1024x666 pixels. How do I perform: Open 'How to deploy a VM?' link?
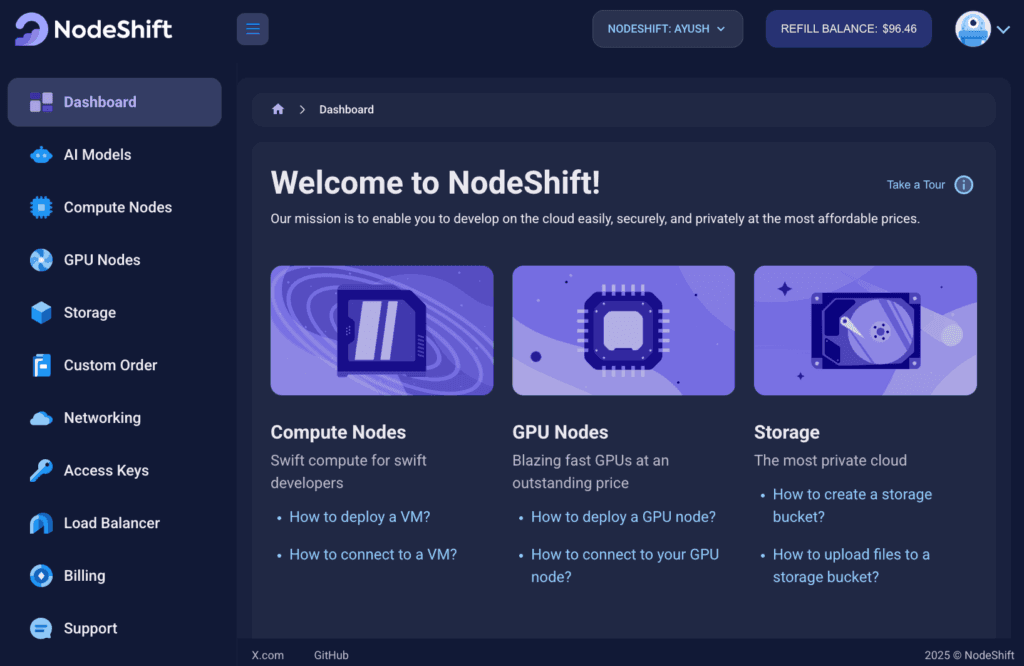click(x=360, y=516)
